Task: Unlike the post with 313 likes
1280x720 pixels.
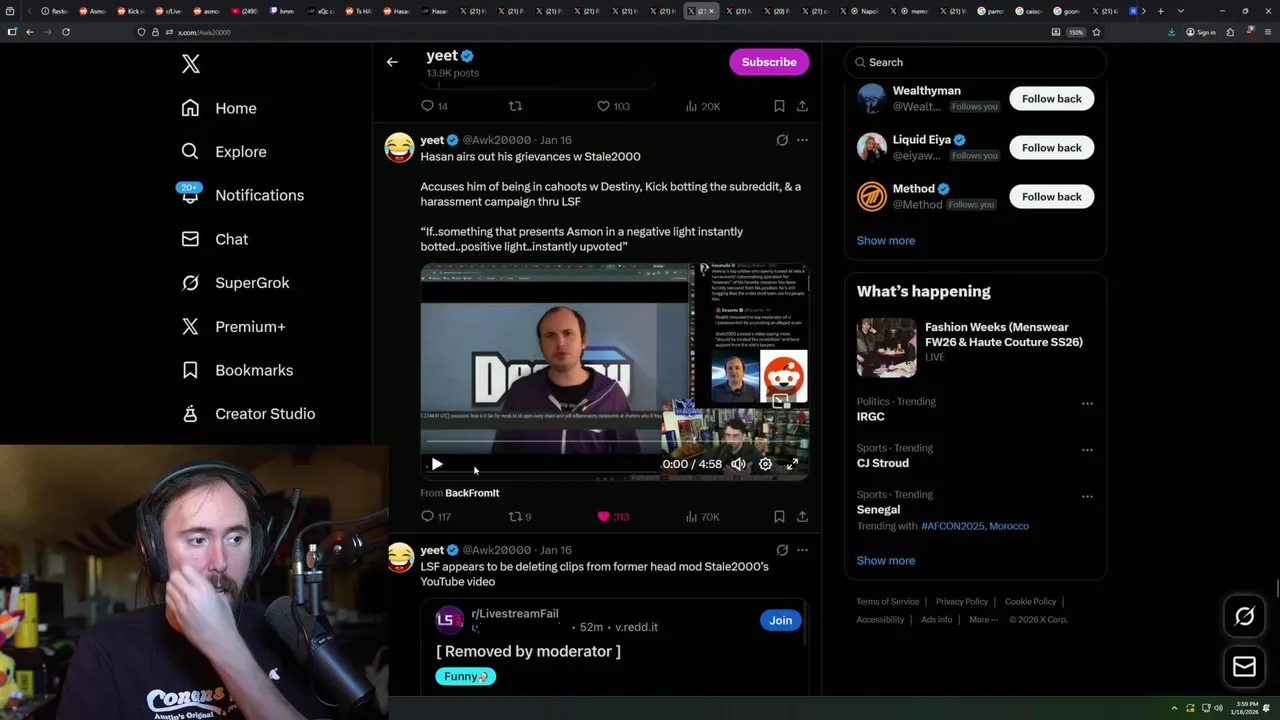Action: [x=612, y=517]
